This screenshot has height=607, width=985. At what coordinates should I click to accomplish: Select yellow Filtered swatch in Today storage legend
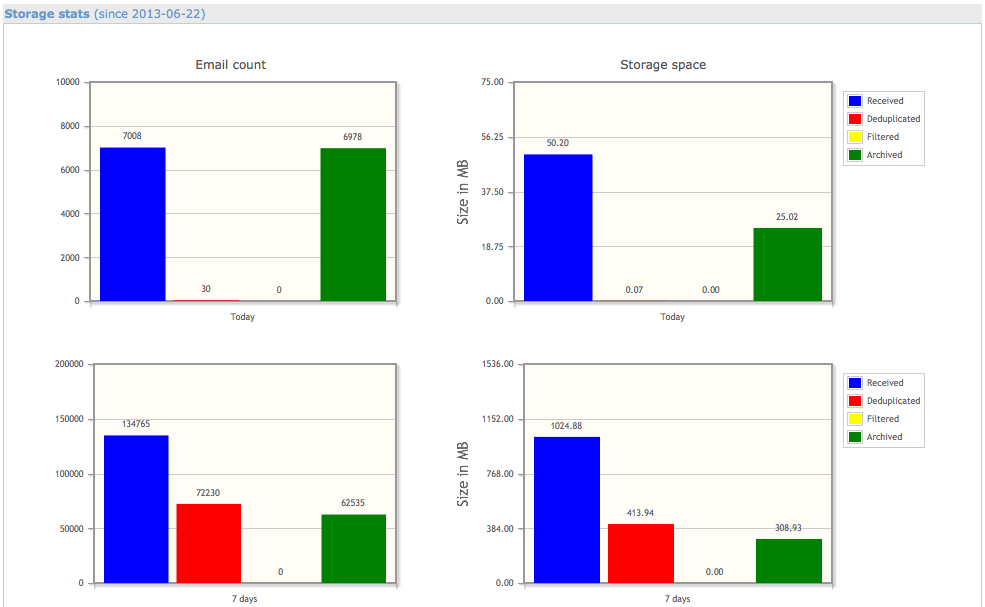(855, 137)
